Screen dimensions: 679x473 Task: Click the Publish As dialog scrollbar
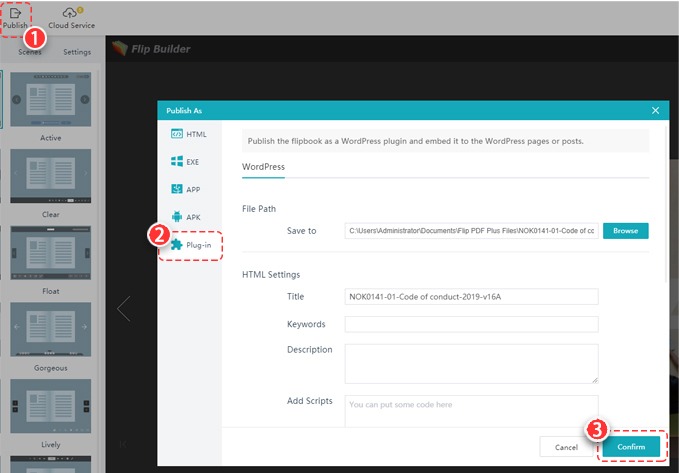pos(667,203)
